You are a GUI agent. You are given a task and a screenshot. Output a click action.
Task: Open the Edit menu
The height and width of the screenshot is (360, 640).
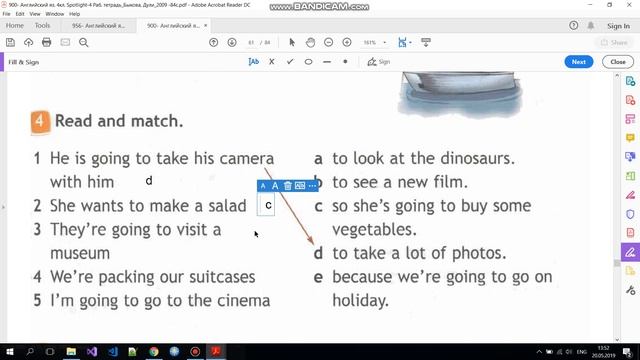pyautogui.click(x=20, y=14)
